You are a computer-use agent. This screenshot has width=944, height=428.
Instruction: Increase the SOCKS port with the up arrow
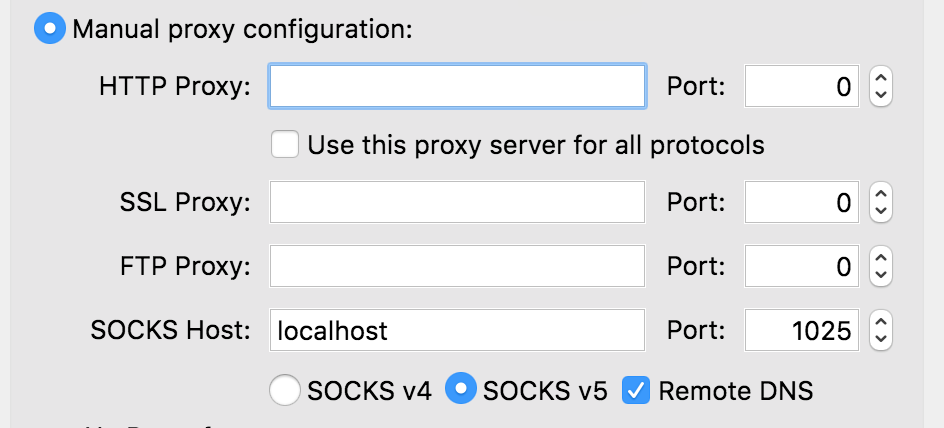880,321
